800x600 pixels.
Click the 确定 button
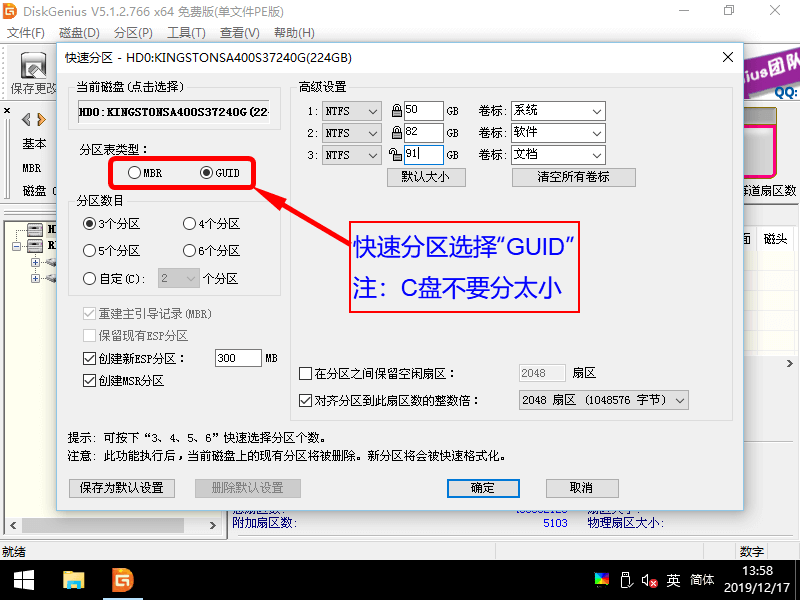(x=483, y=488)
